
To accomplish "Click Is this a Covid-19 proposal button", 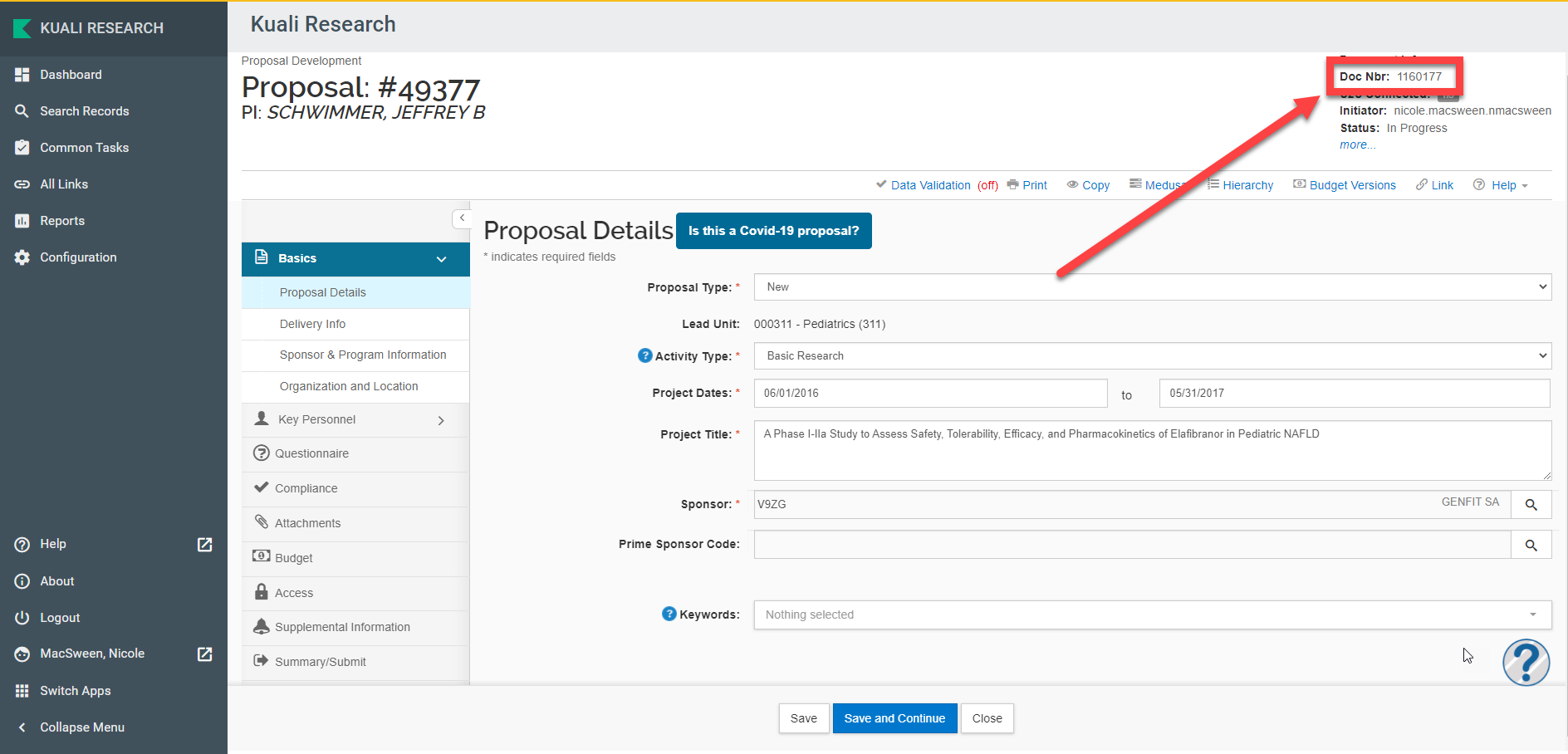I will click(x=773, y=231).
